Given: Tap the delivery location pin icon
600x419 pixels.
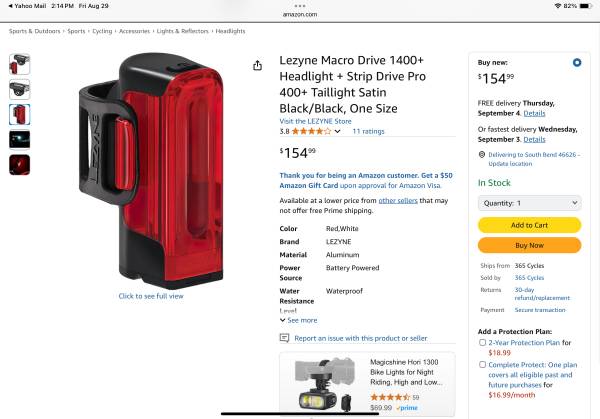Looking at the screenshot, I should click(x=482, y=155).
